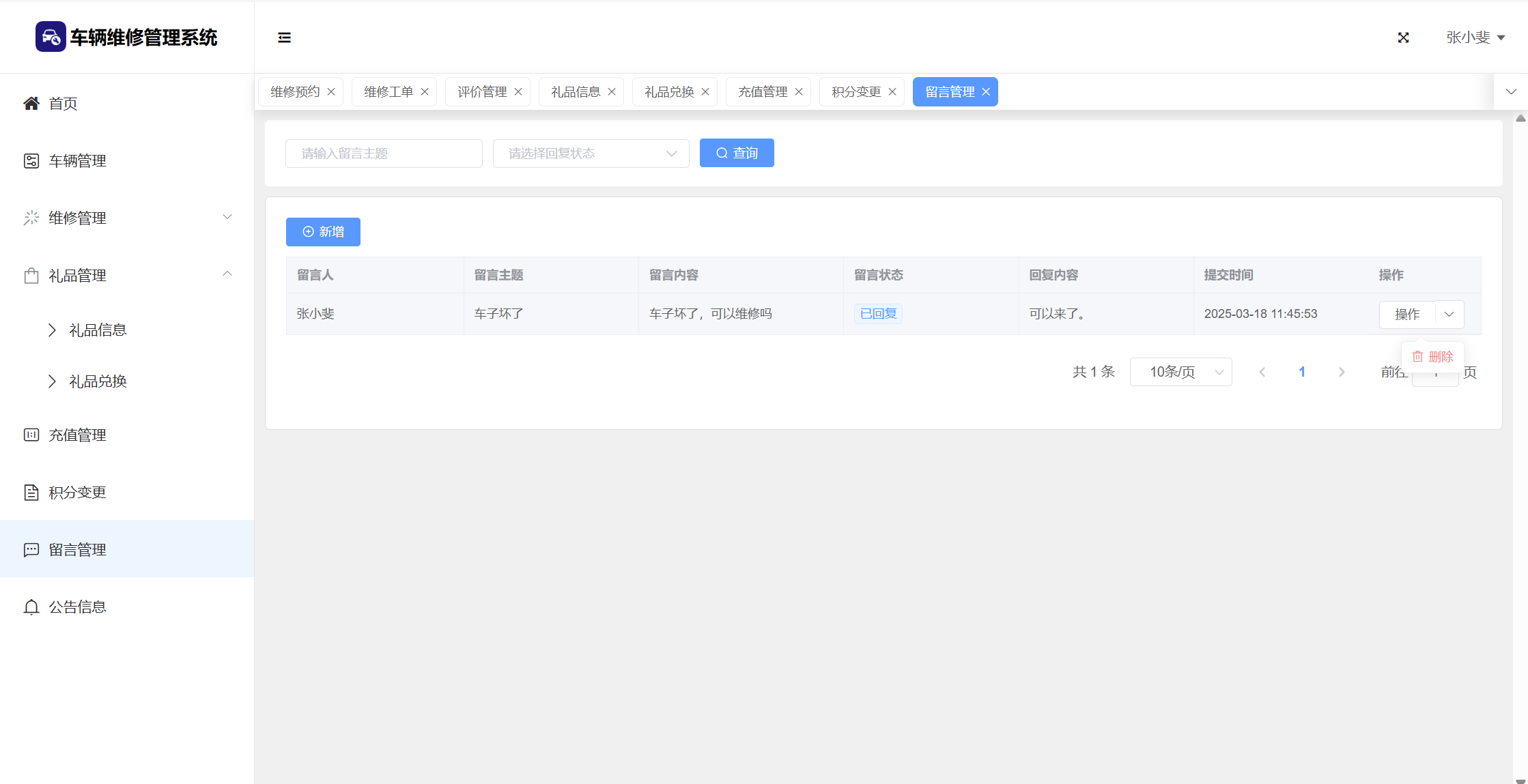
Task: Open the 10条/页 page size dropdown
Action: pyautogui.click(x=1180, y=372)
